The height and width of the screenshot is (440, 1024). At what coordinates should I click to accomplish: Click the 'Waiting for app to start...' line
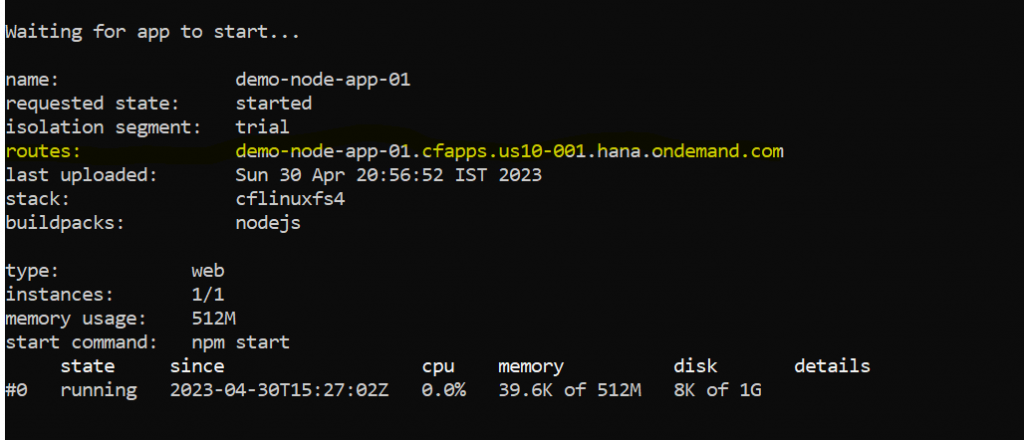click(152, 32)
